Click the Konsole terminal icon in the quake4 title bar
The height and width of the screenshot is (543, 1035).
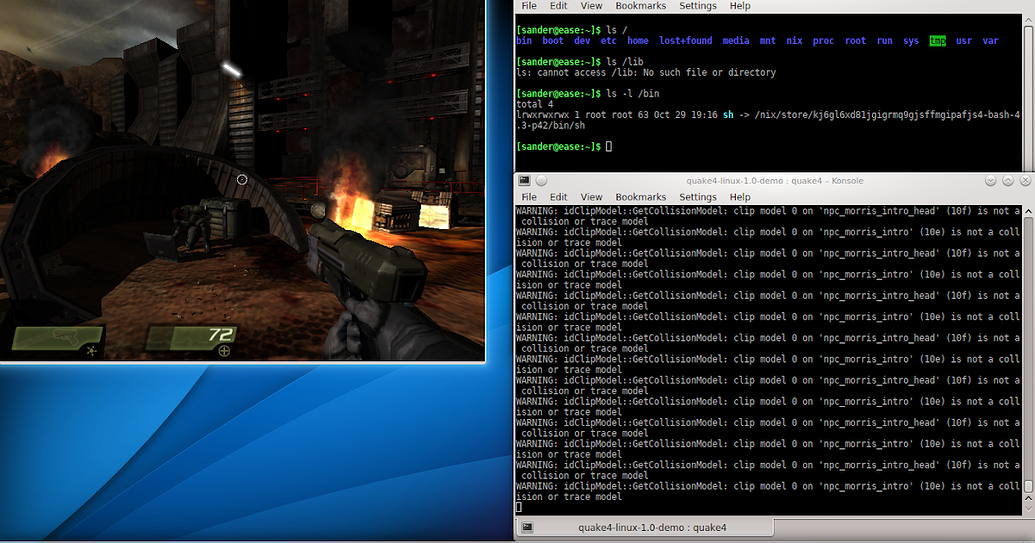[x=524, y=180]
